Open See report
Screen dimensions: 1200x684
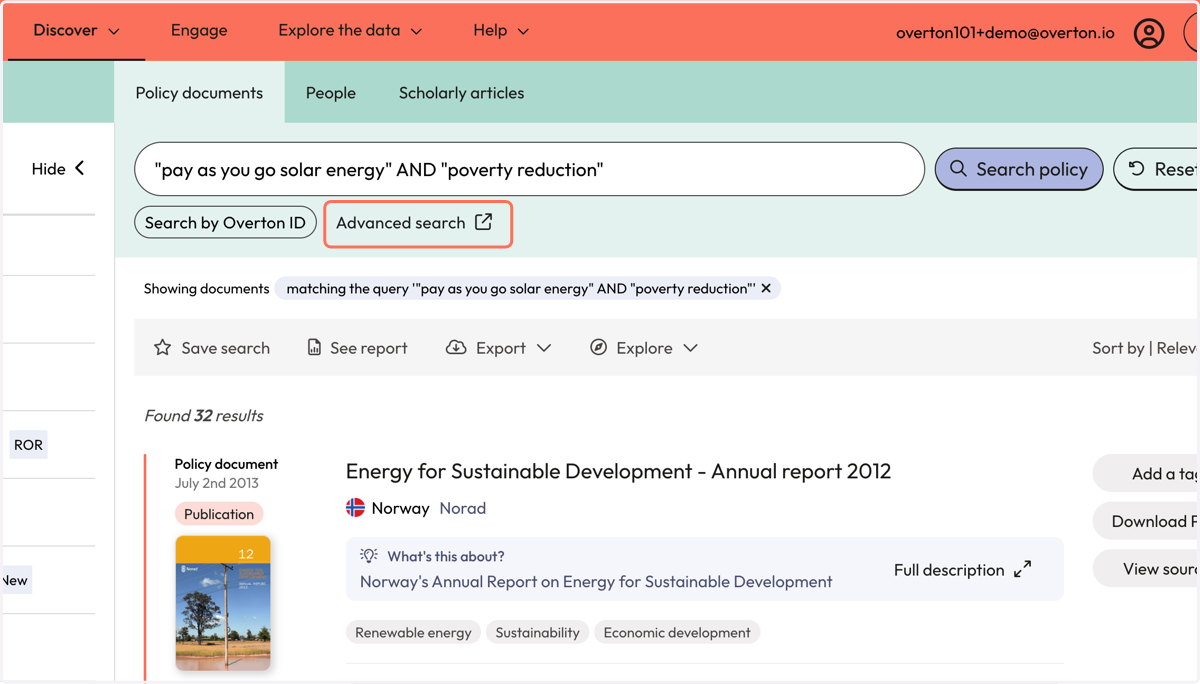click(357, 348)
